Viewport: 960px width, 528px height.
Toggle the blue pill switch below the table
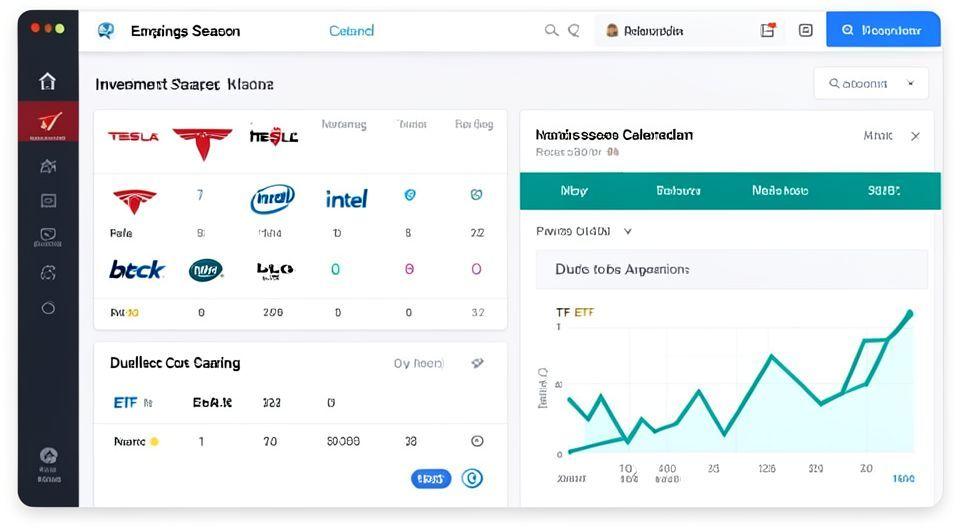pyautogui.click(x=431, y=479)
